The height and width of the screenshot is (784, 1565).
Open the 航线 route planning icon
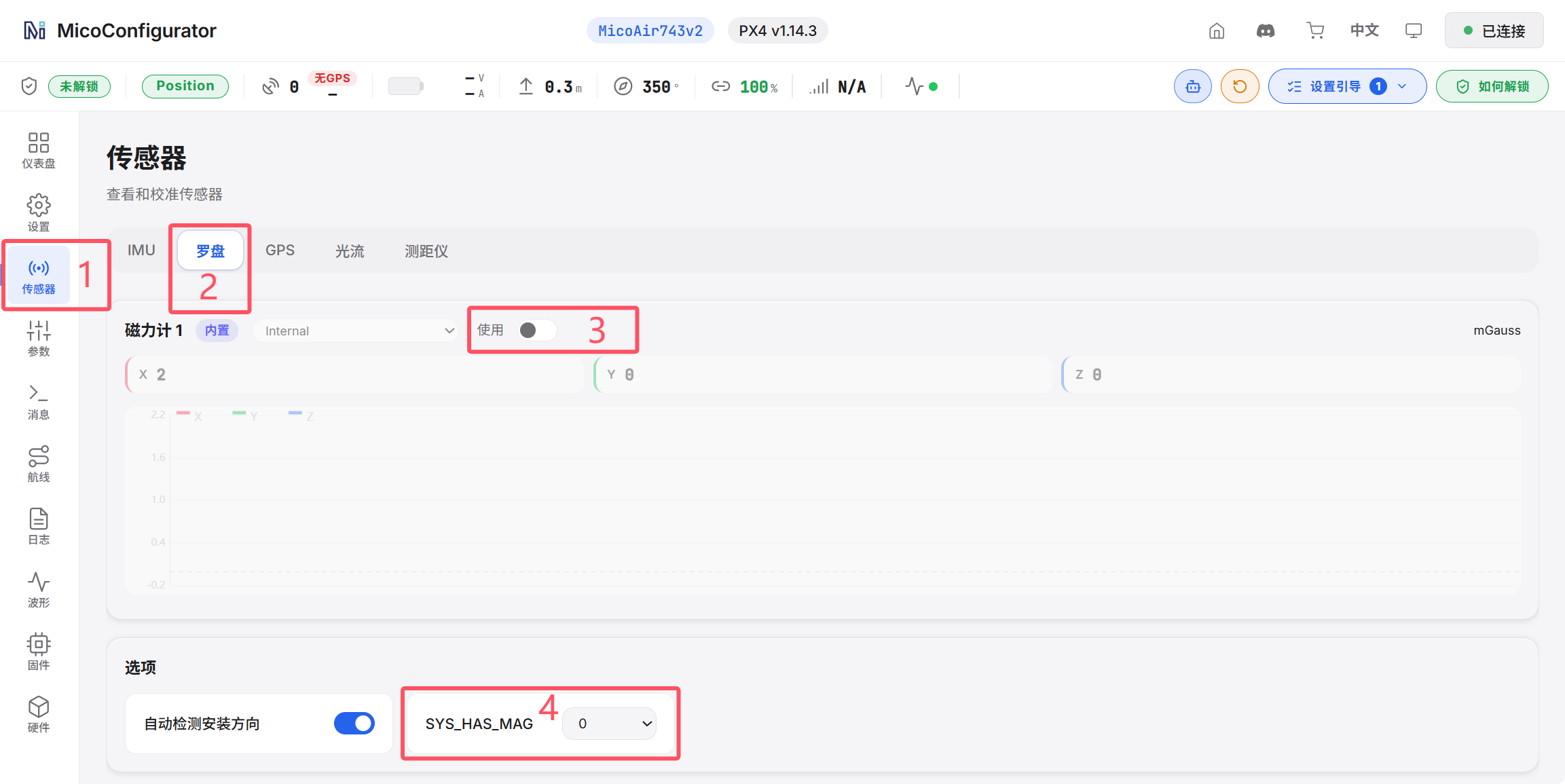pyautogui.click(x=39, y=464)
